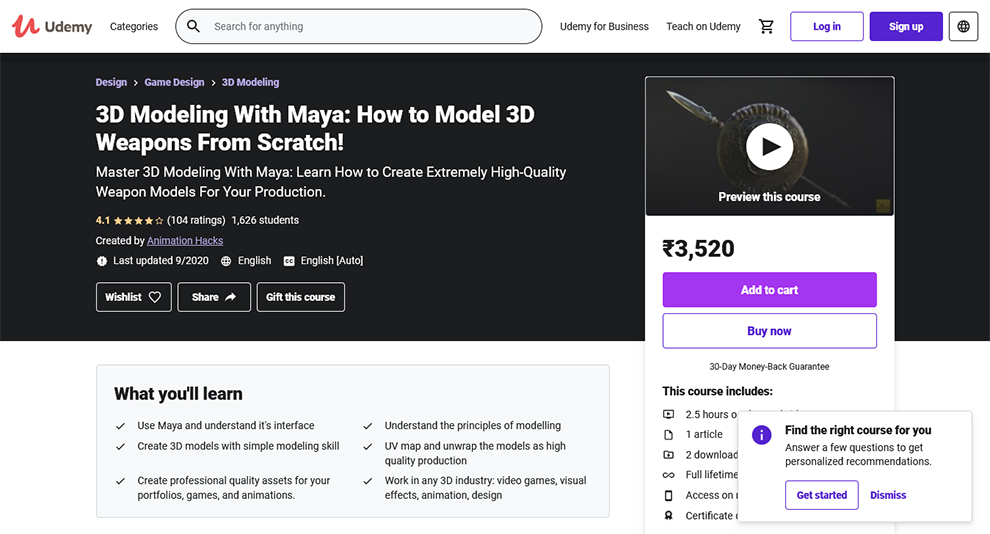The height and width of the screenshot is (534, 990).
Task: Click checkmark beside UV map and unwrap
Action: pos(367,446)
